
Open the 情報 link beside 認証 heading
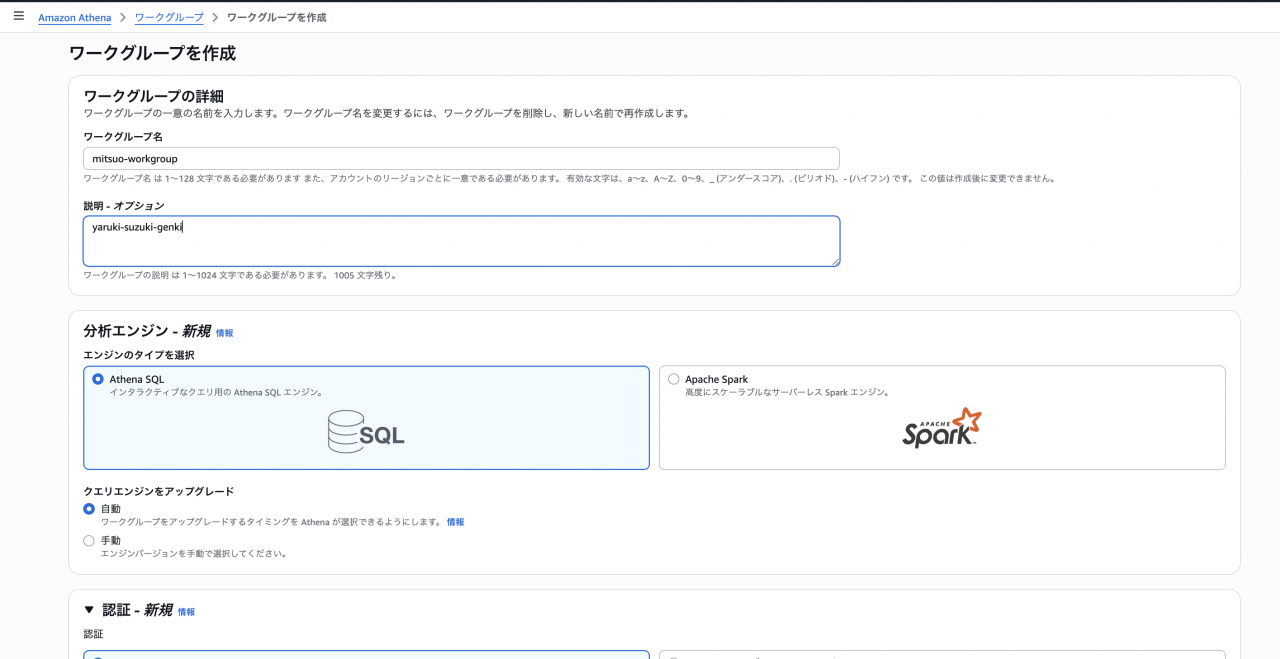187,612
